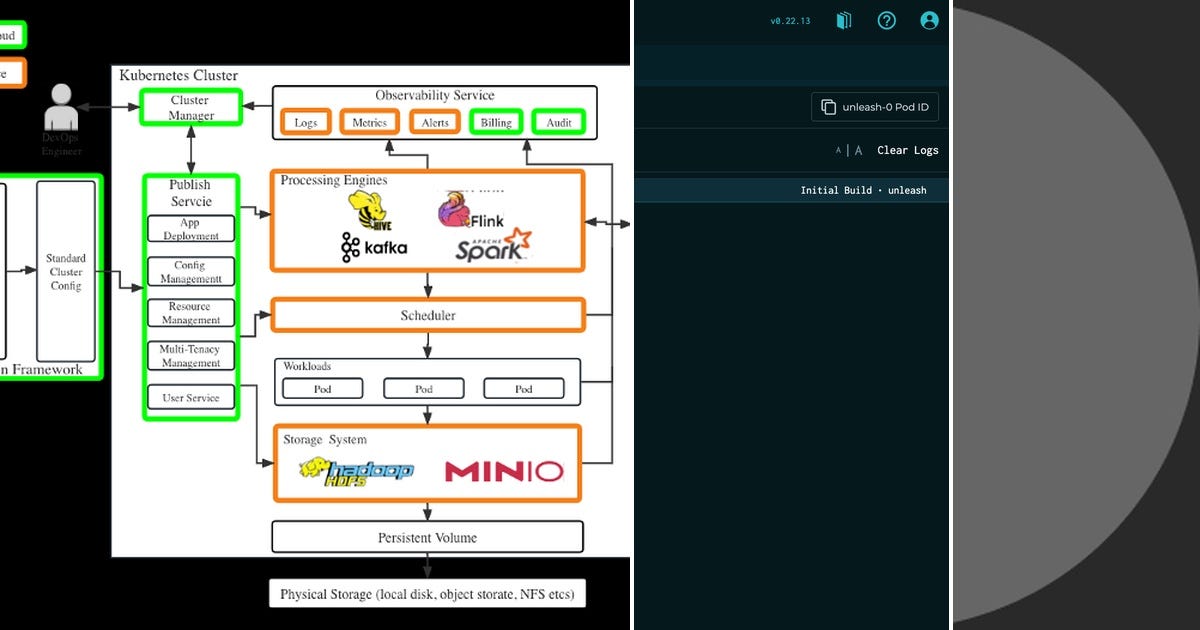Click the Clear Logs button
The height and width of the screenshot is (630, 1200).
click(908, 150)
